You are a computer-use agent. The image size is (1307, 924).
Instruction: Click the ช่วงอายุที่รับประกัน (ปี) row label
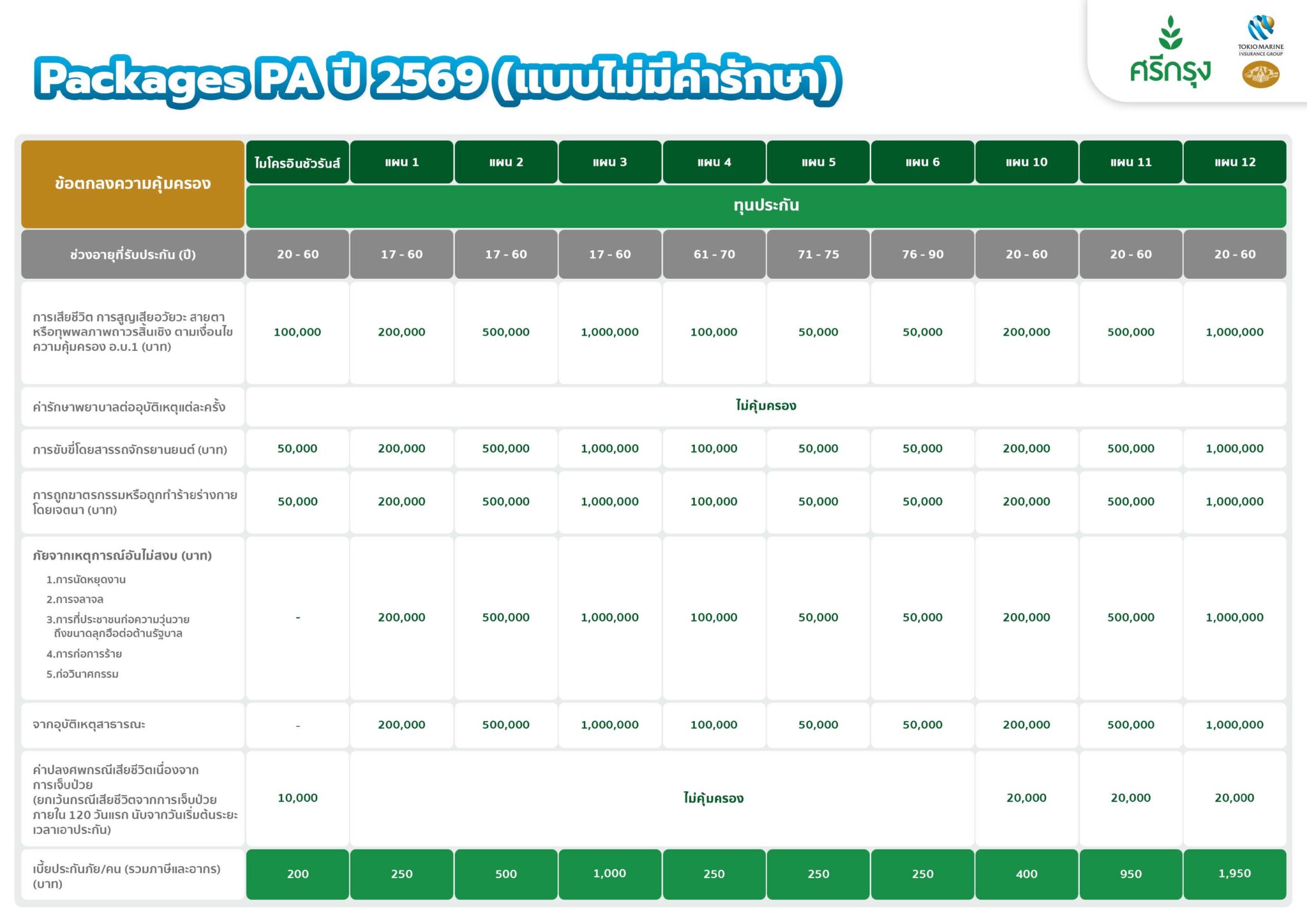pyautogui.click(x=133, y=255)
